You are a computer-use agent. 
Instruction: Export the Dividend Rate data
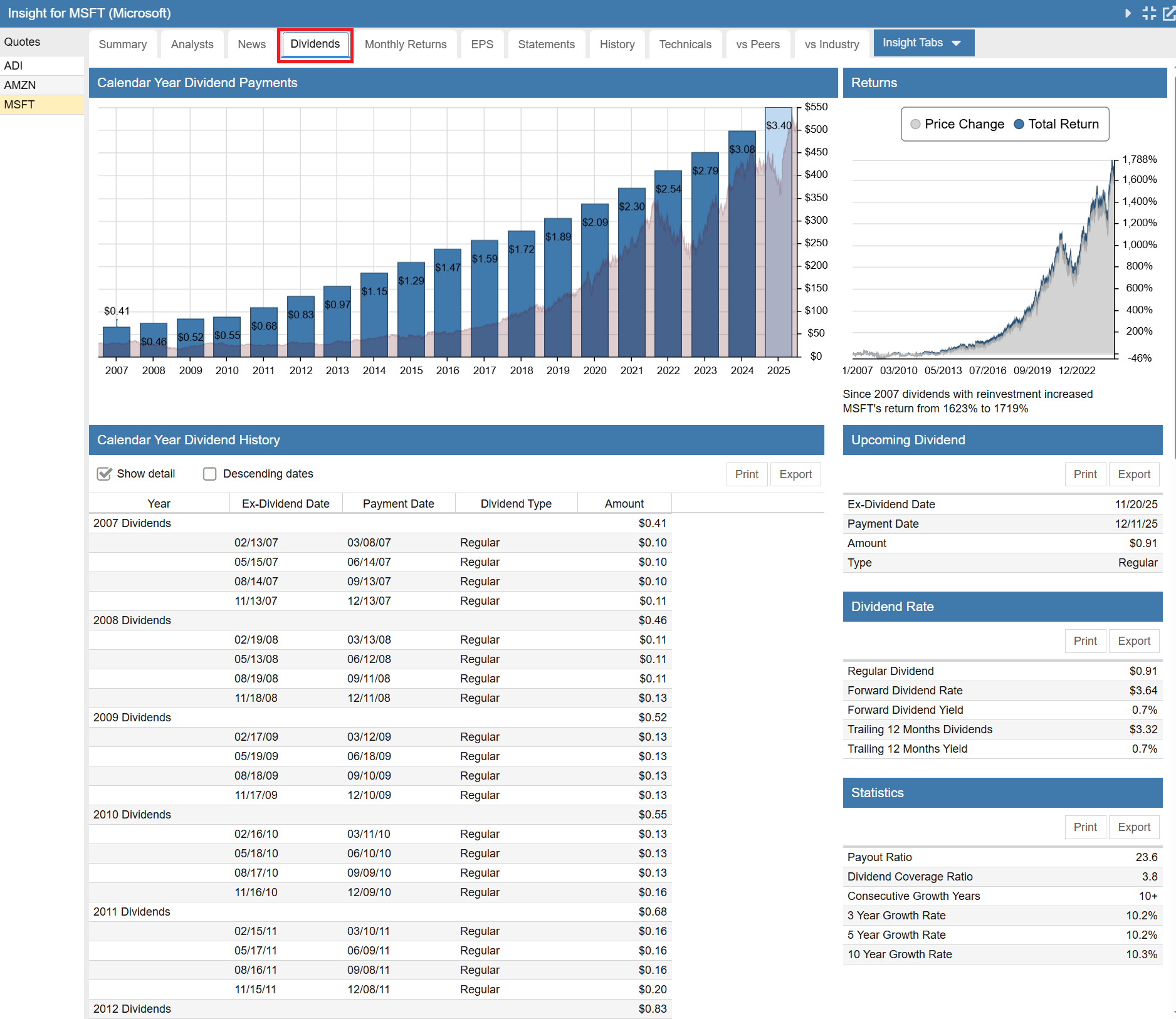1134,641
